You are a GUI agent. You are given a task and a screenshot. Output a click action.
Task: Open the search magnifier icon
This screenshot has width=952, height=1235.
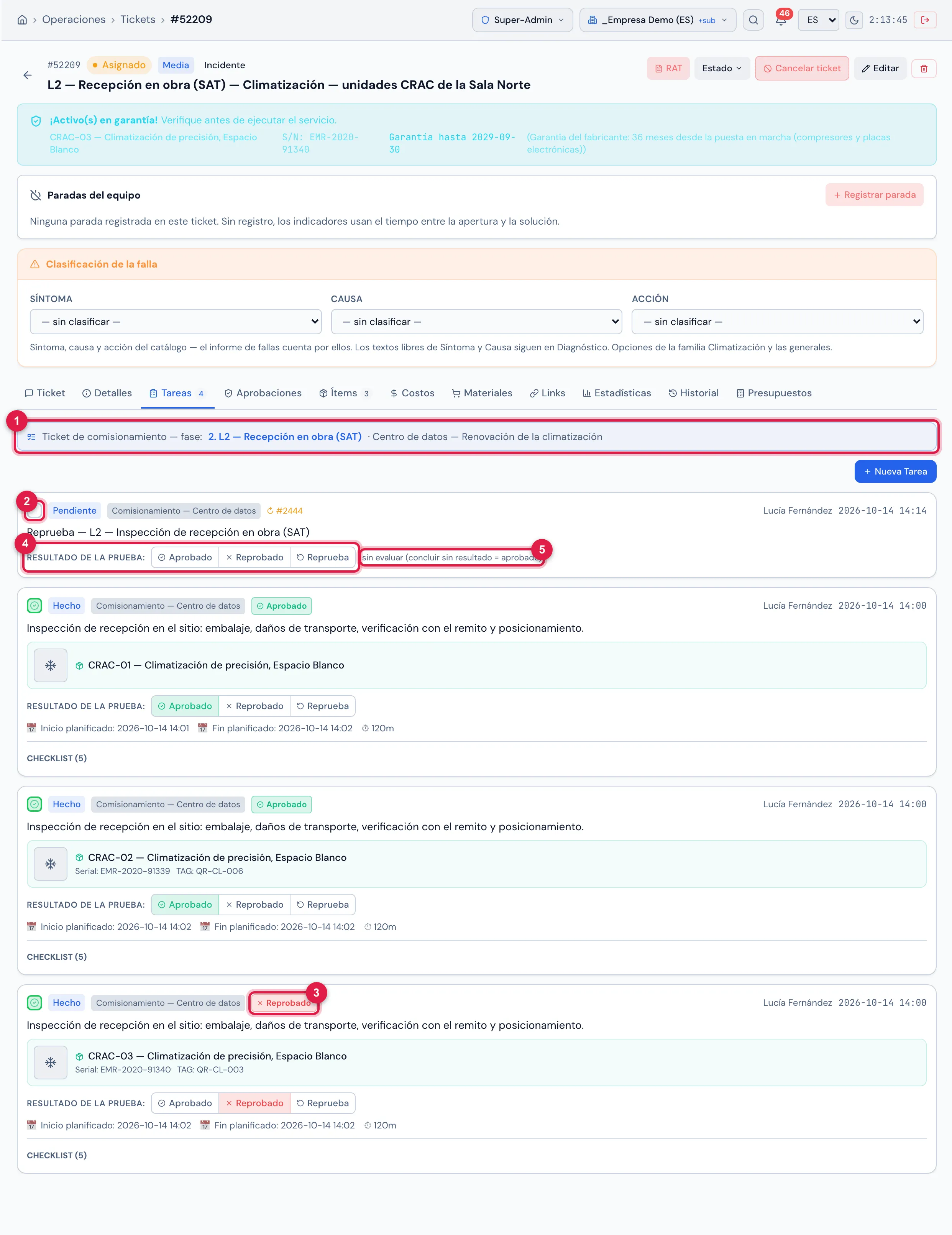tap(753, 20)
